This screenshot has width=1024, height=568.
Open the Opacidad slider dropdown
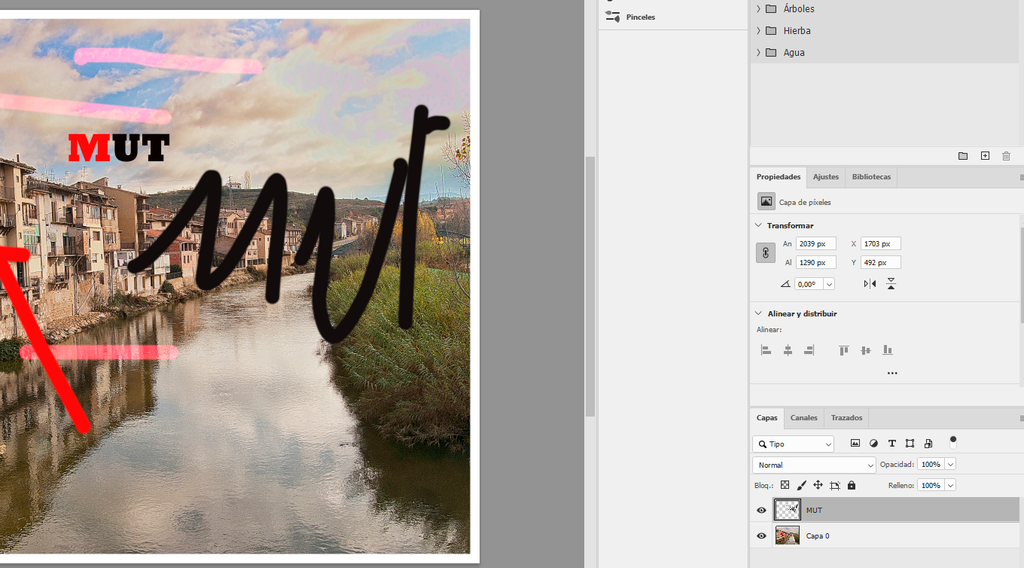pos(950,465)
